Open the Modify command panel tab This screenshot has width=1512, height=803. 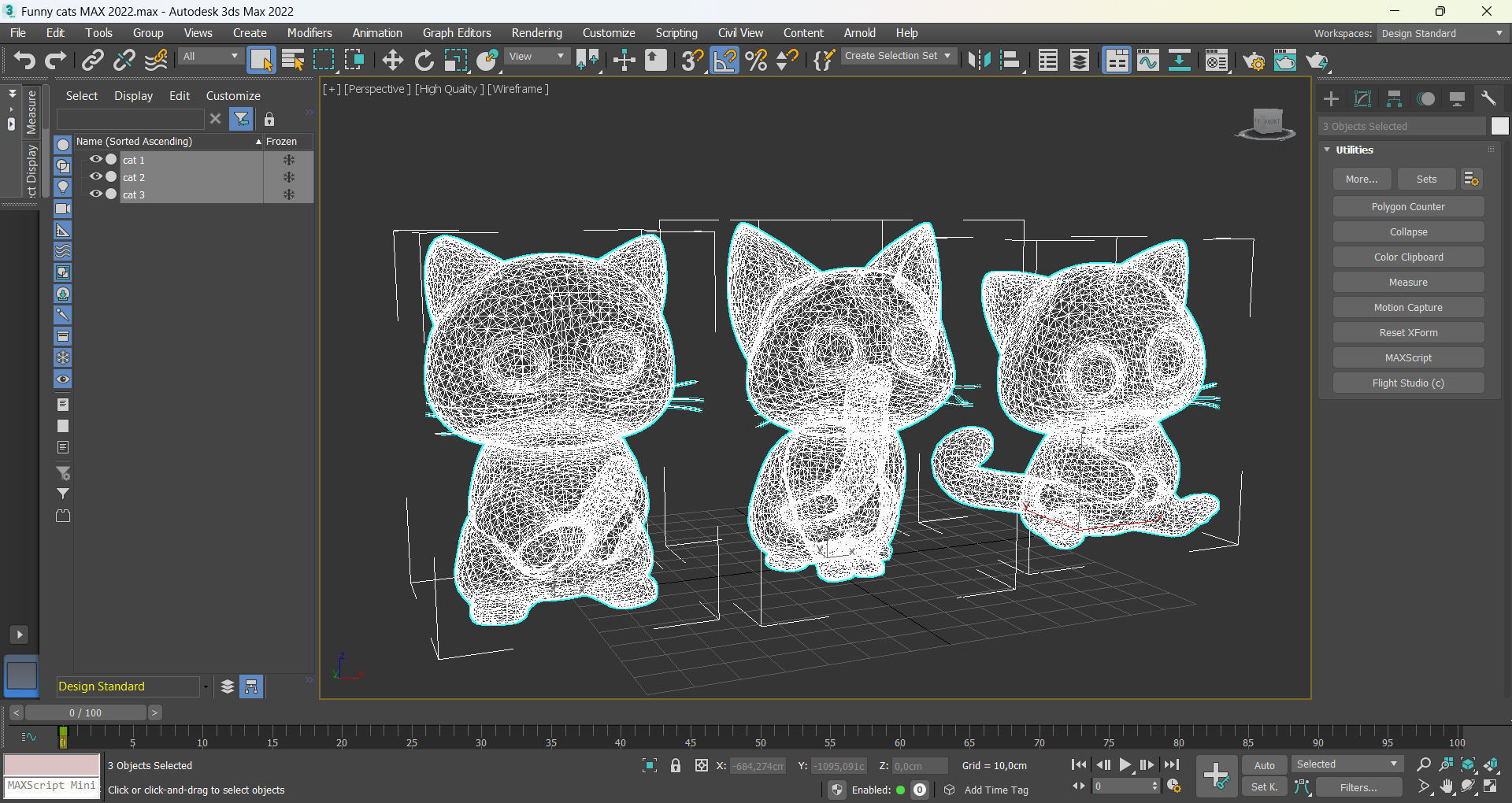tap(1362, 98)
